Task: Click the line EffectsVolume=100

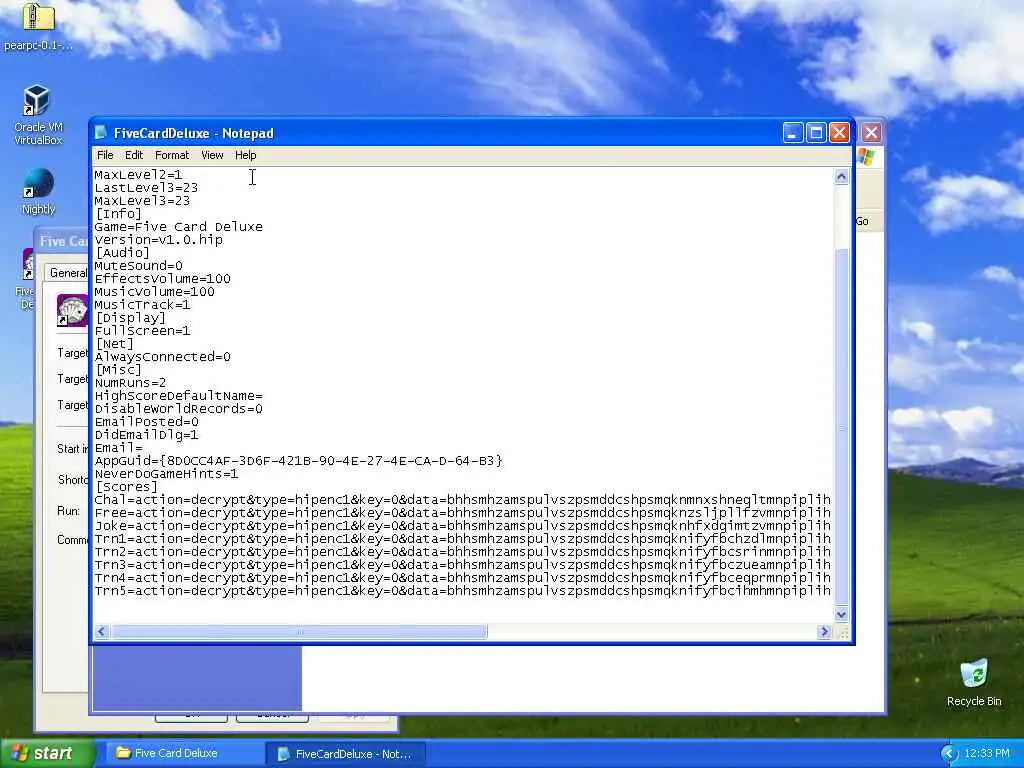Action: (163, 279)
